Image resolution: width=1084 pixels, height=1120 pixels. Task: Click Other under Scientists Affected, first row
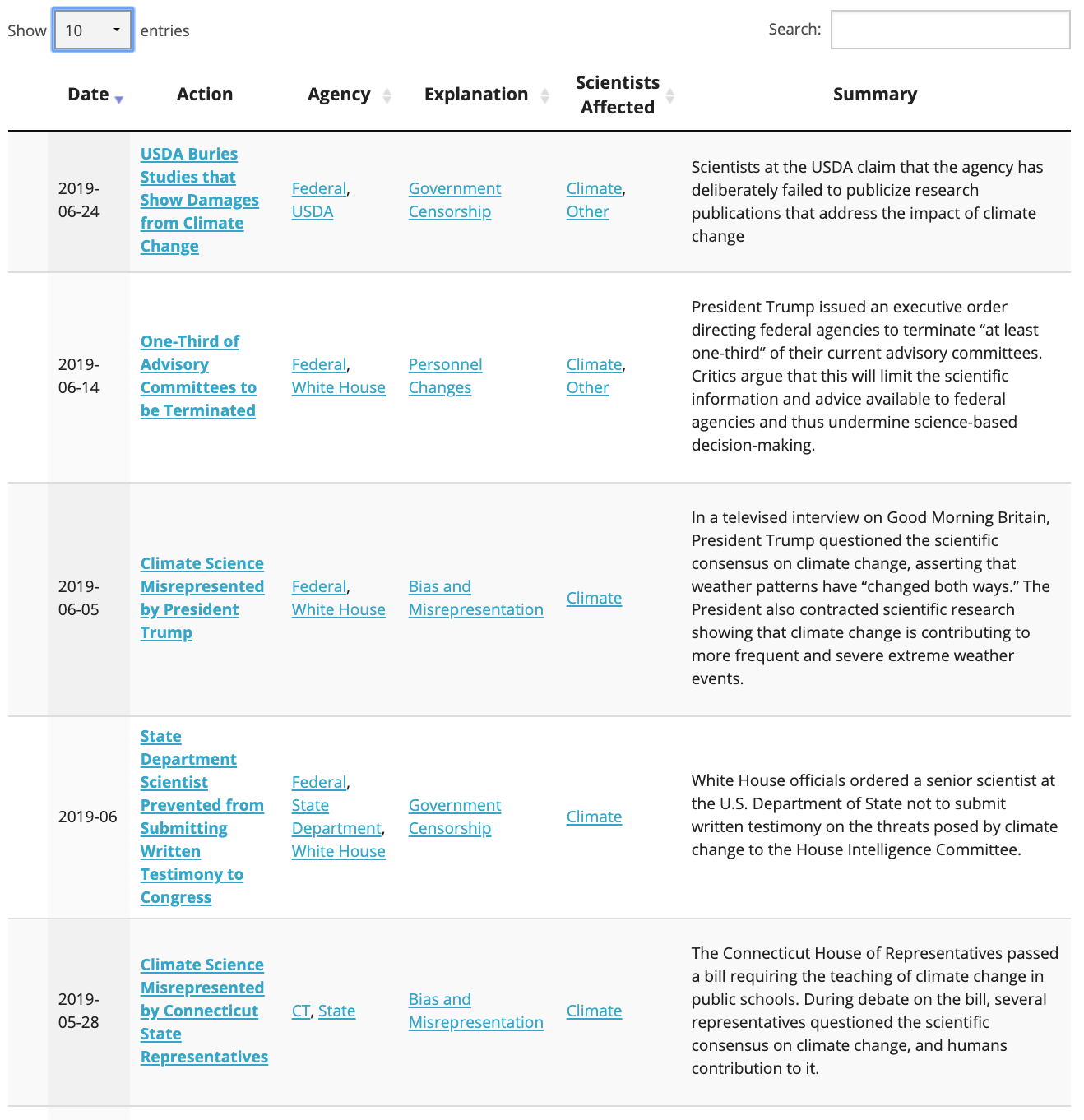[x=587, y=211]
